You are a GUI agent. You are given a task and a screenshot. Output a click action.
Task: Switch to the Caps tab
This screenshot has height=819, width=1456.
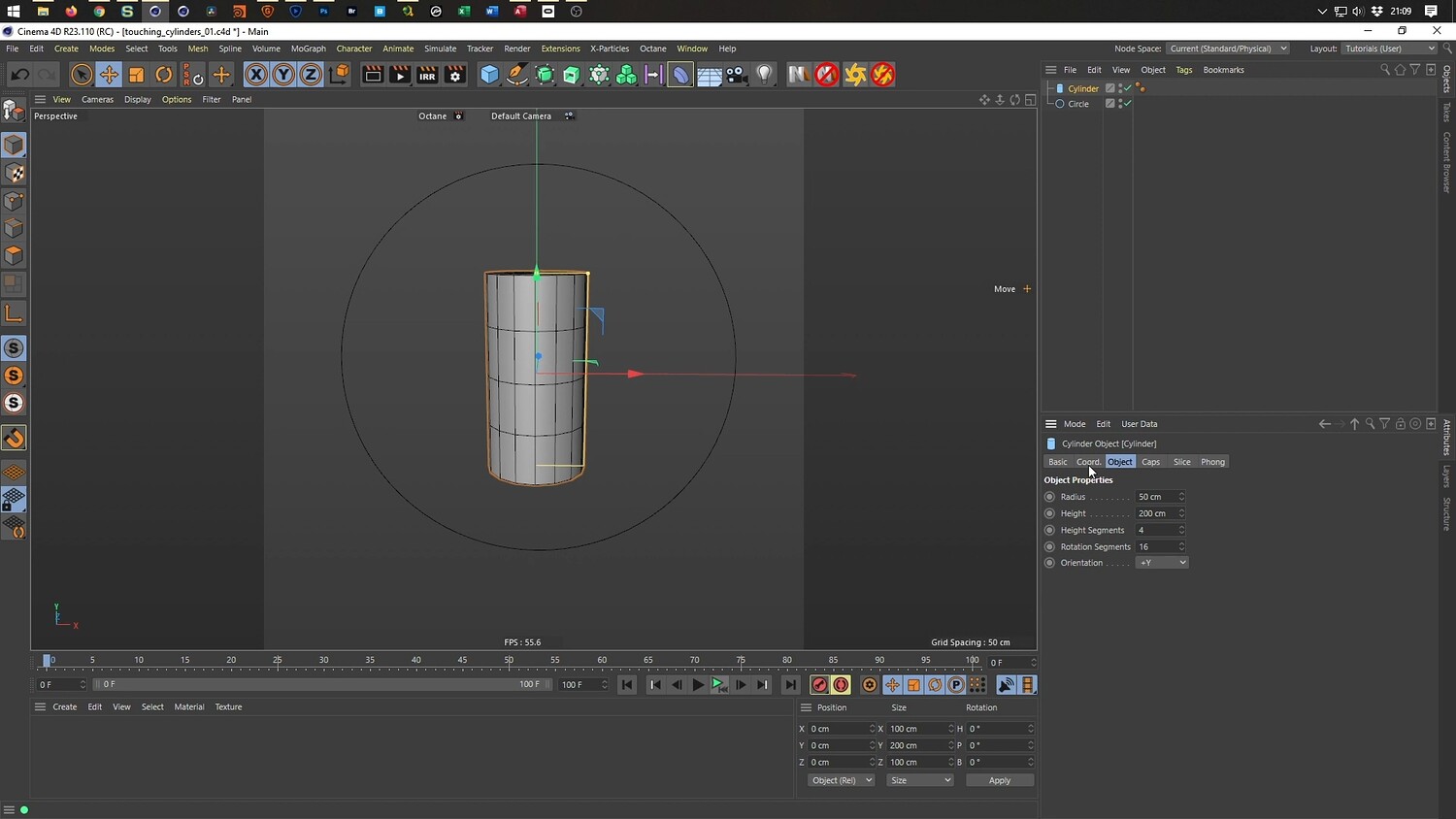click(1150, 462)
